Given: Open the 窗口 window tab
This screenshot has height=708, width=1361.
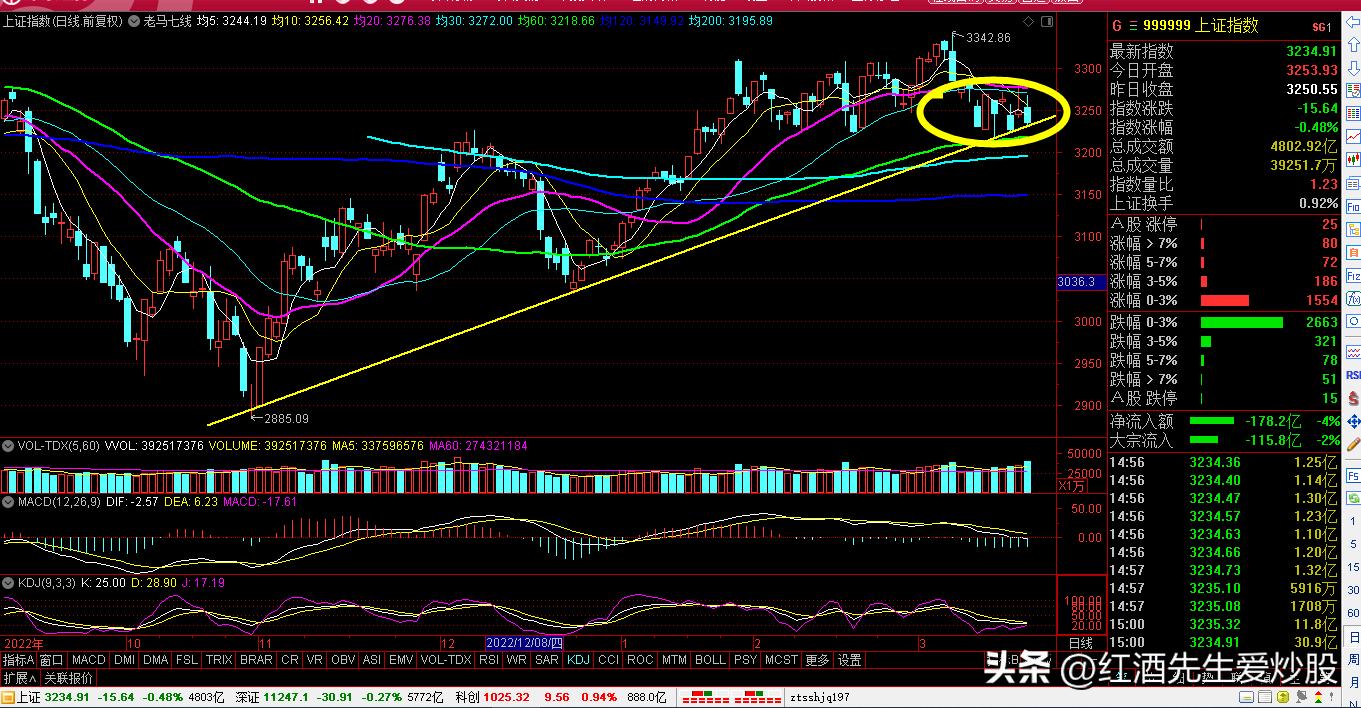Looking at the screenshot, I should (x=51, y=660).
